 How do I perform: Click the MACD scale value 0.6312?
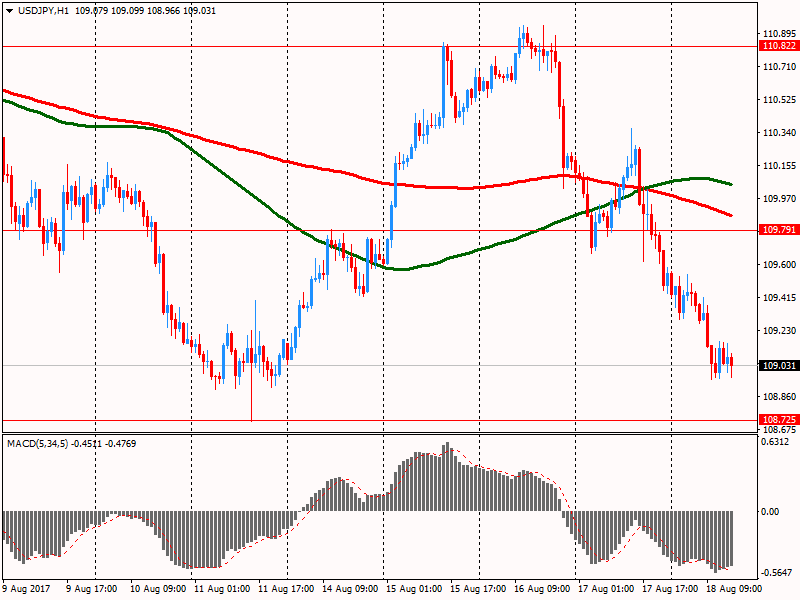[775, 442]
